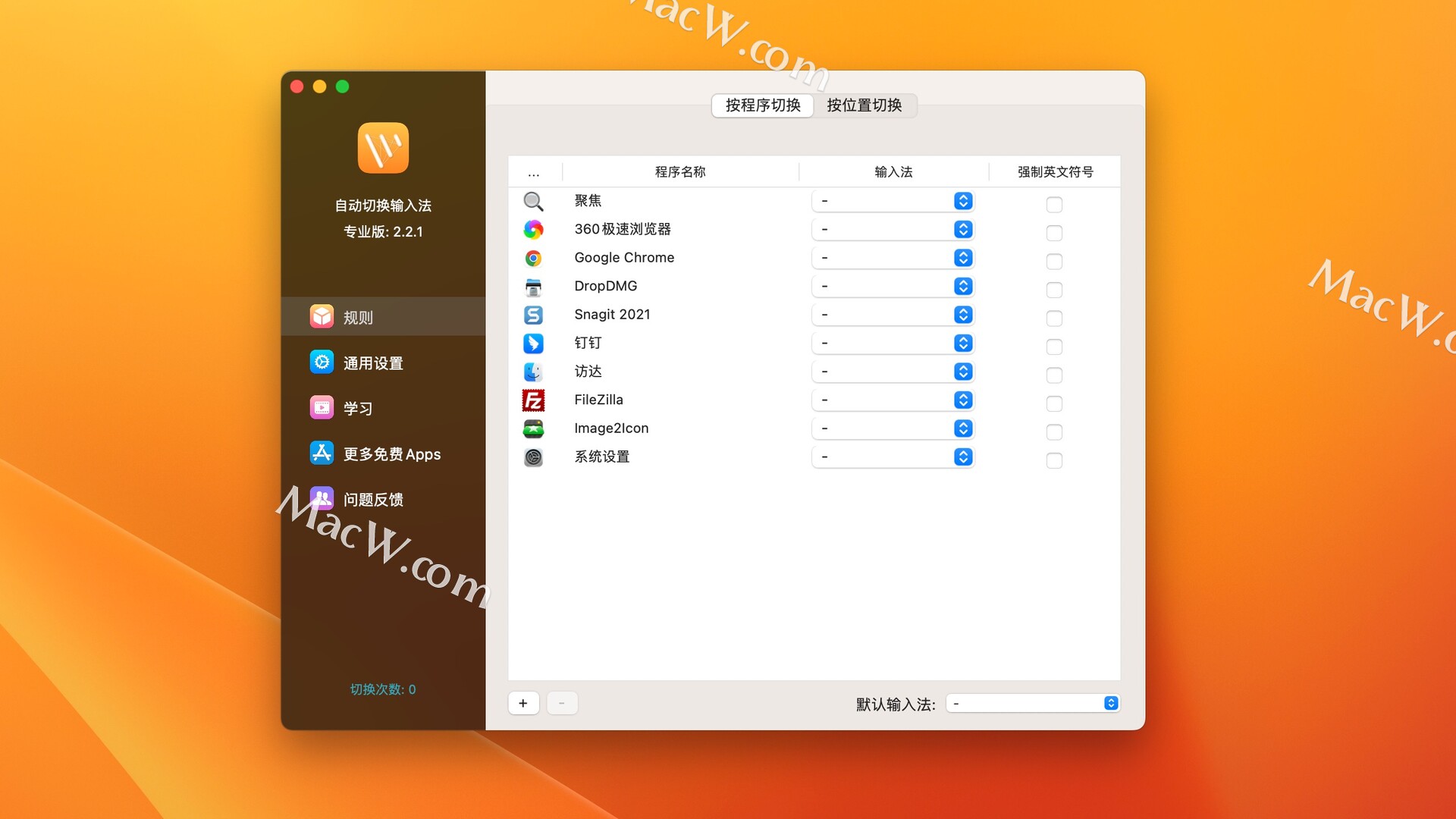The height and width of the screenshot is (819, 1456).
Task: Tick 强制英文符号 checkbox for 钉钉
Action: point(1054,347)
